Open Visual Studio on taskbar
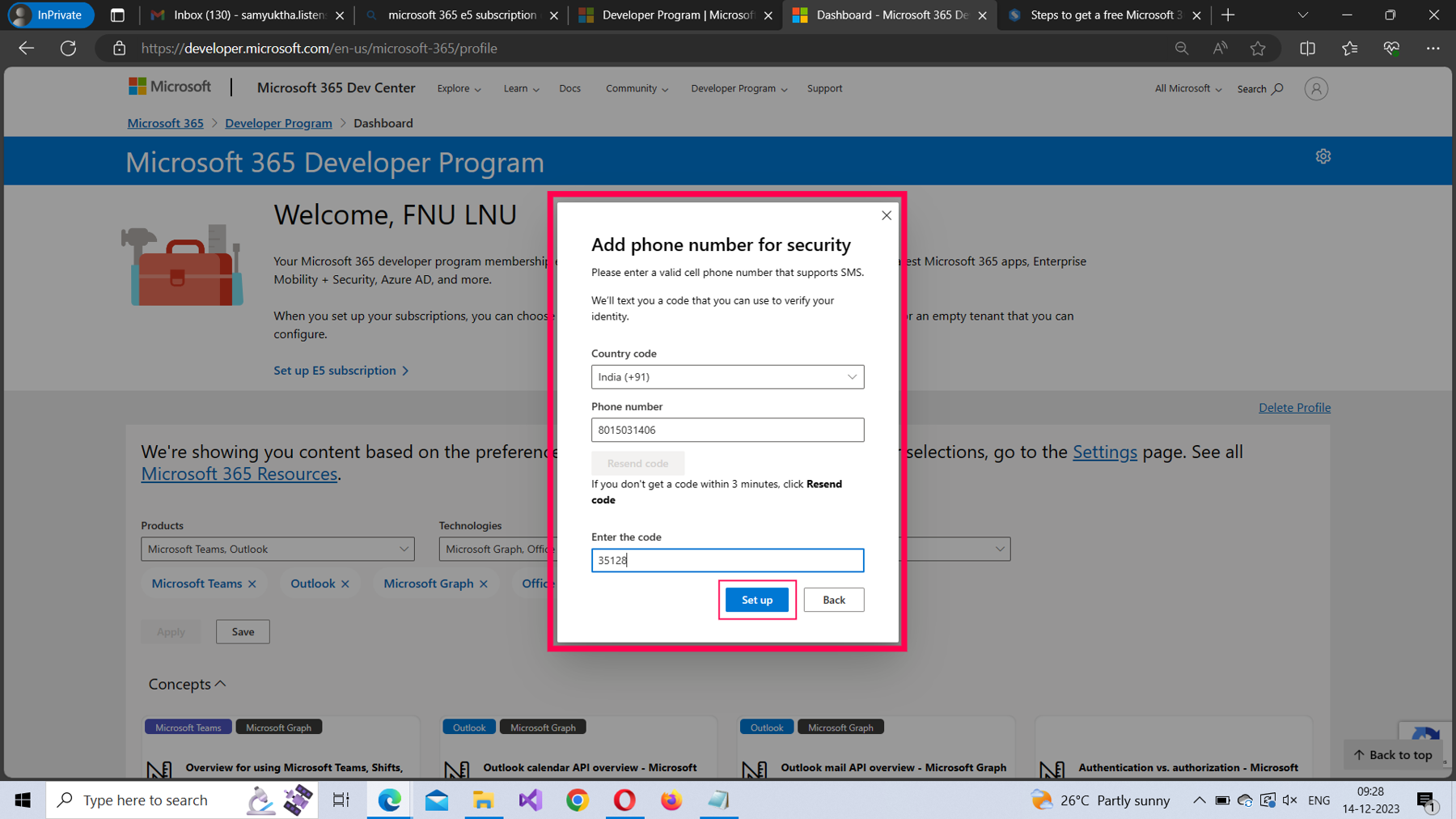1456x819 pixels. 531,800
